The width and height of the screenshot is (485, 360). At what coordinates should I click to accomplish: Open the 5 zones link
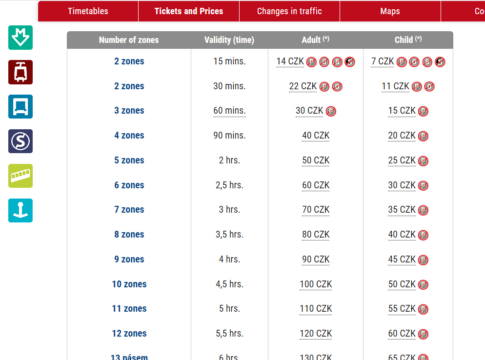point(129,160)
